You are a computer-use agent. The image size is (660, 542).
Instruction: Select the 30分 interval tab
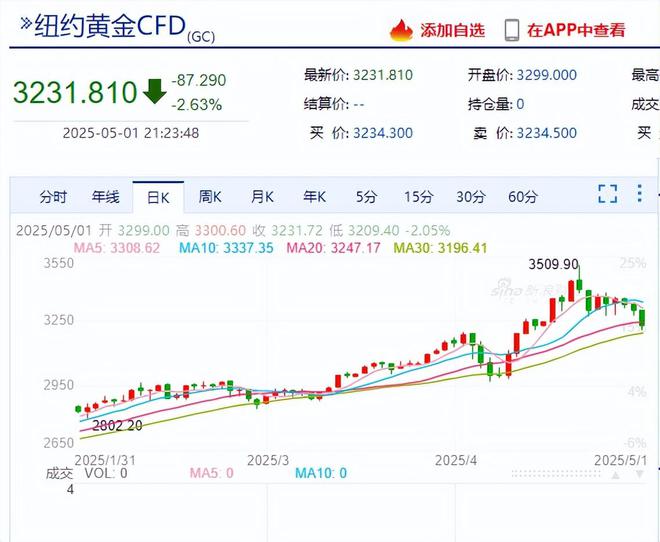click(x=471, y=197)
